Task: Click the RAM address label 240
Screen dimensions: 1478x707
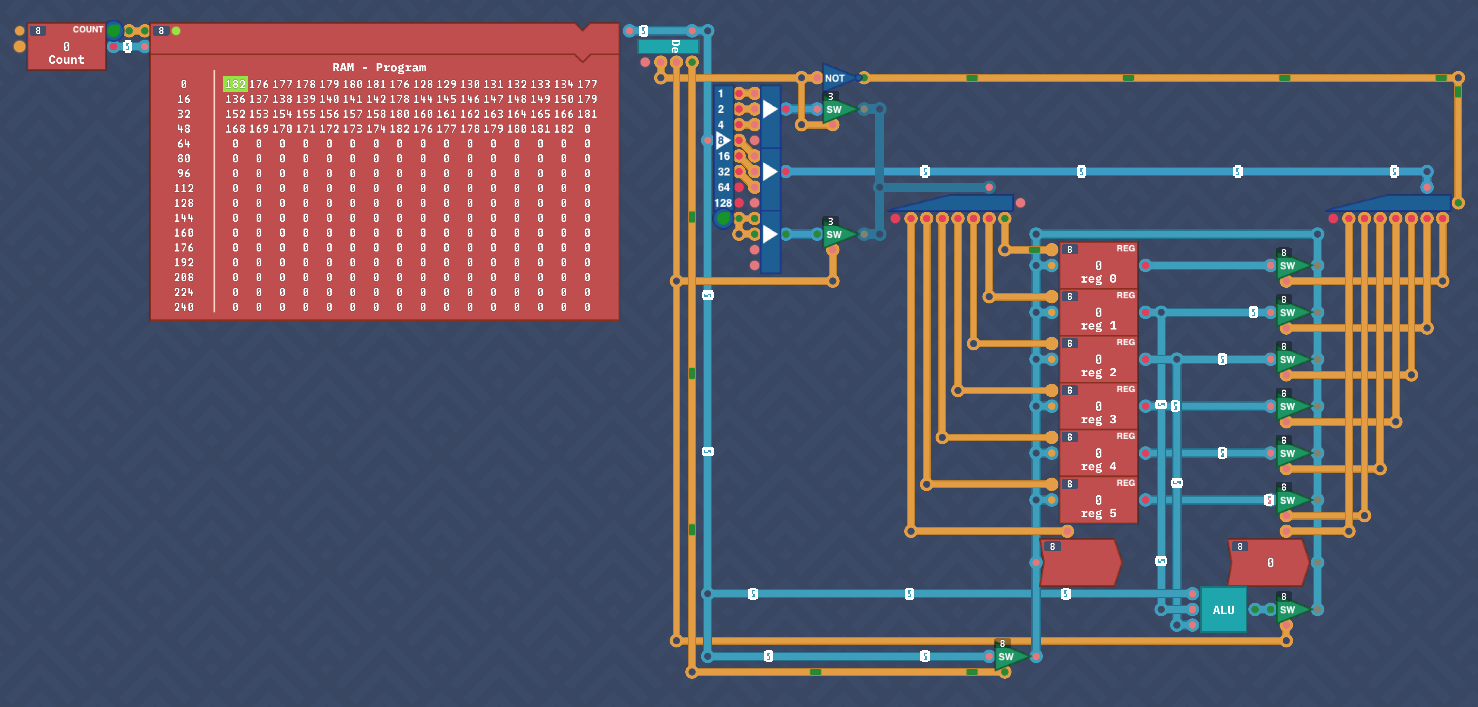Action: click(183, 307)
